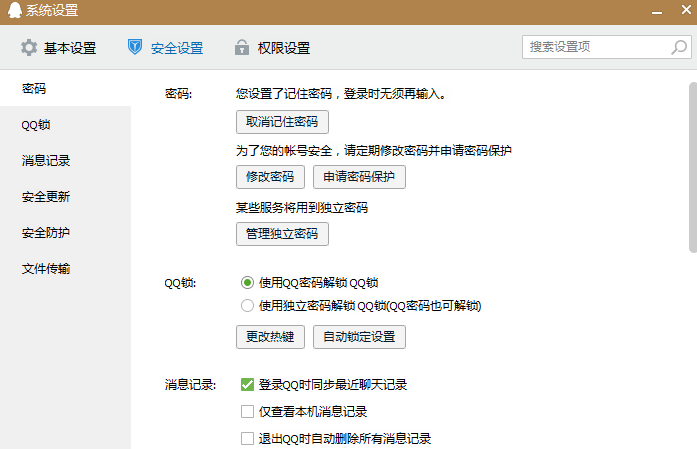Click the padlock icon for 权限设置
Viewport: 697px width, 449px height.
point(242,47)
